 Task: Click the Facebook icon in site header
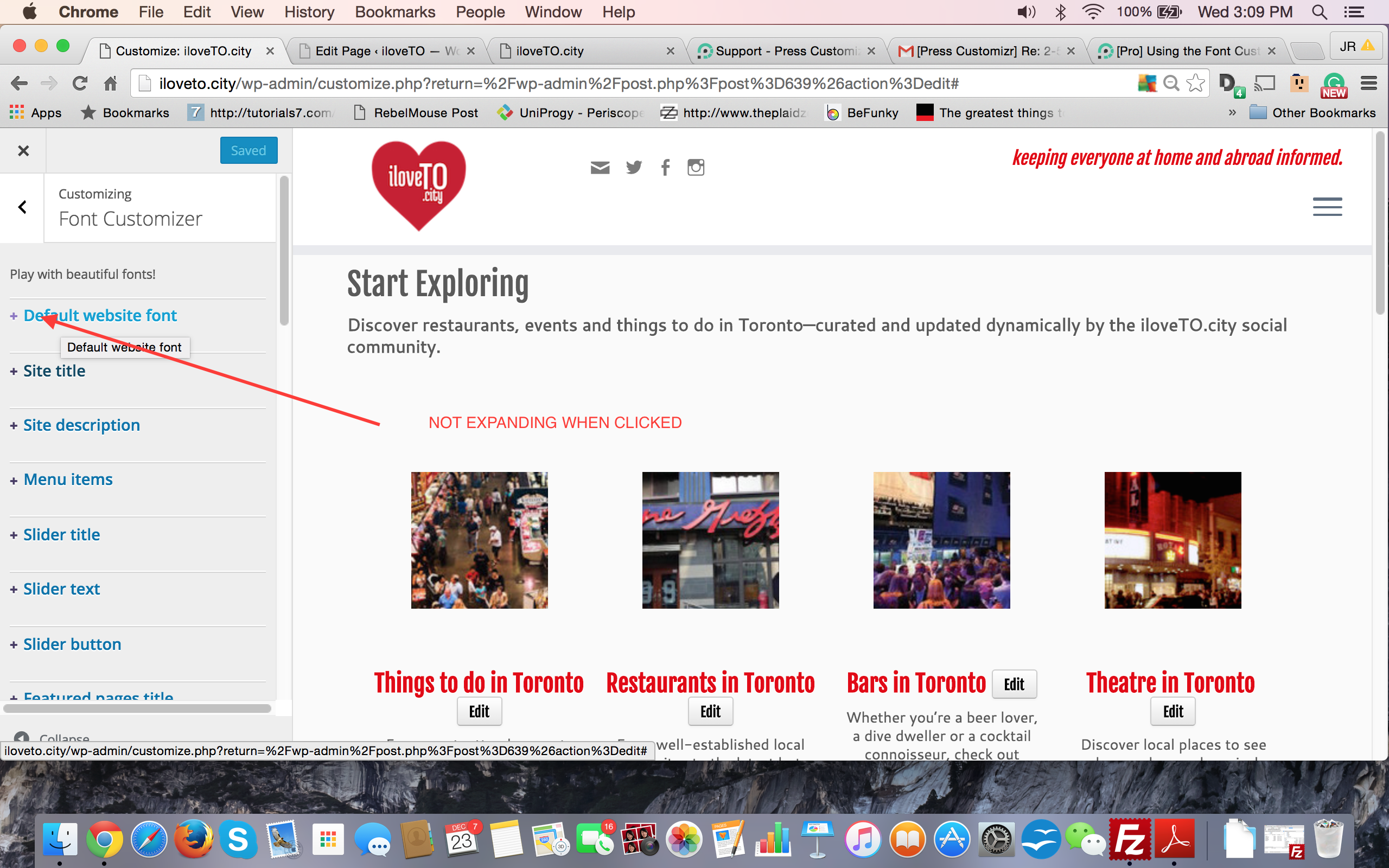[x=665, y=167]
